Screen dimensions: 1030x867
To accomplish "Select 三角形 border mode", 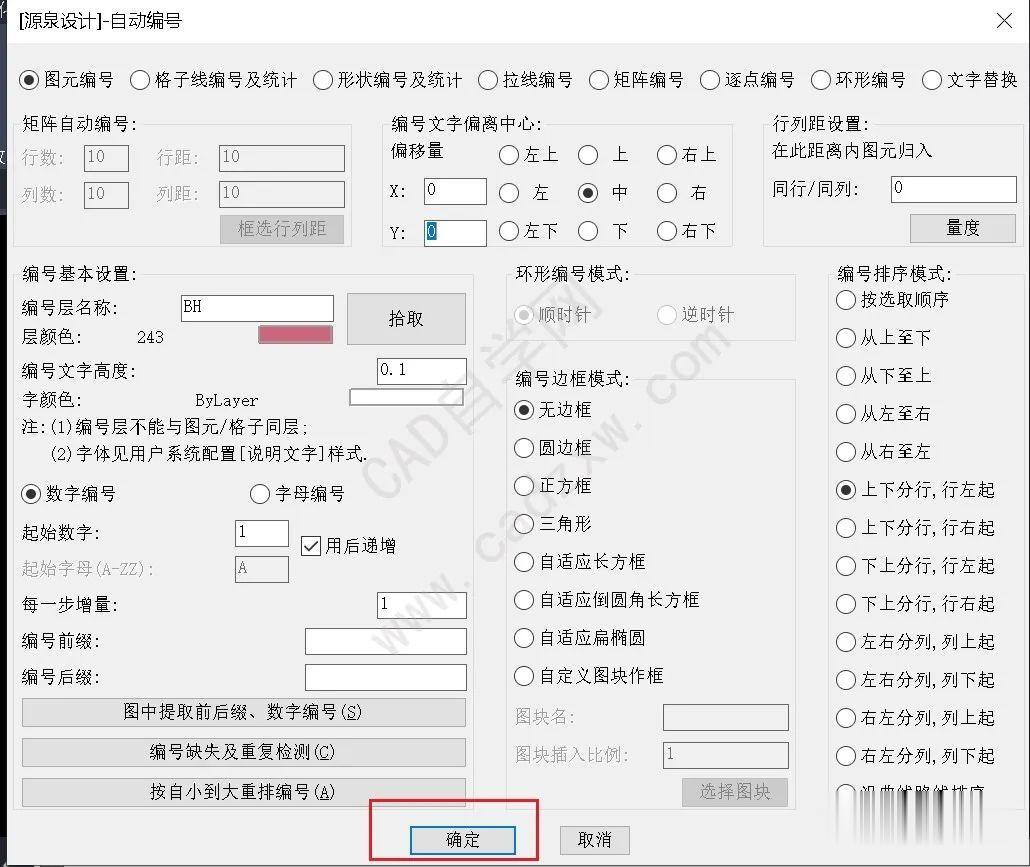I will point(524,523).
